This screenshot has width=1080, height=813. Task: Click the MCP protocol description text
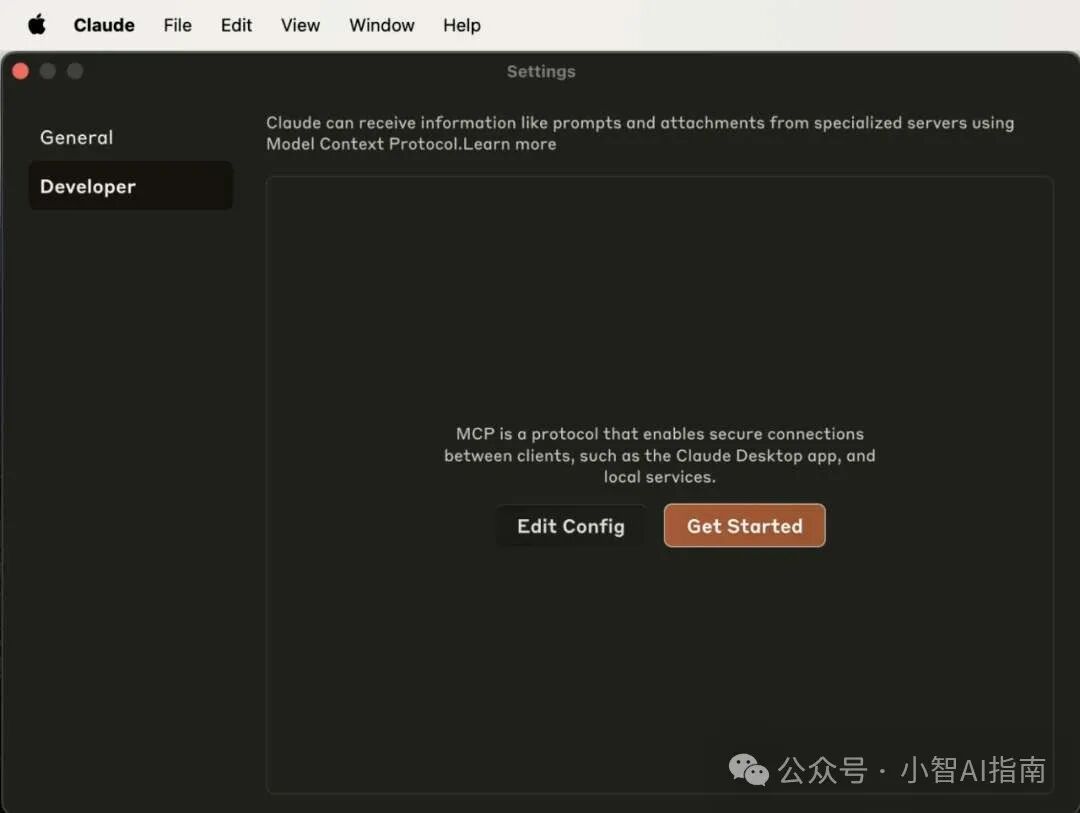tap(660, 455)
